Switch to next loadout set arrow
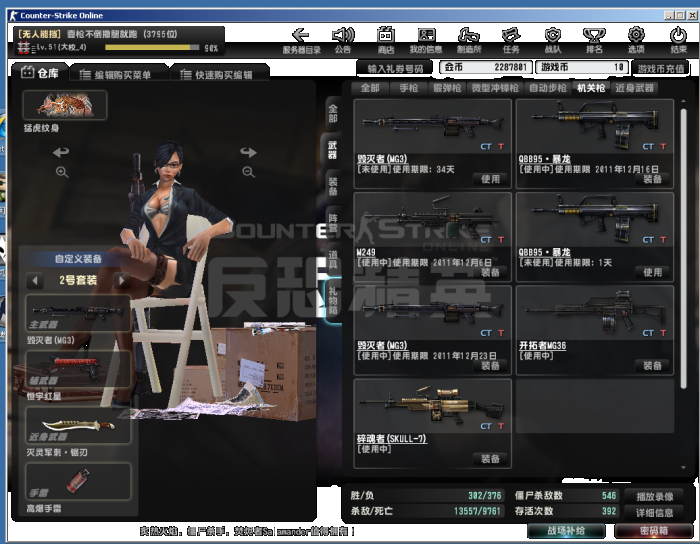The image size is (700, 544). point(121,281)
